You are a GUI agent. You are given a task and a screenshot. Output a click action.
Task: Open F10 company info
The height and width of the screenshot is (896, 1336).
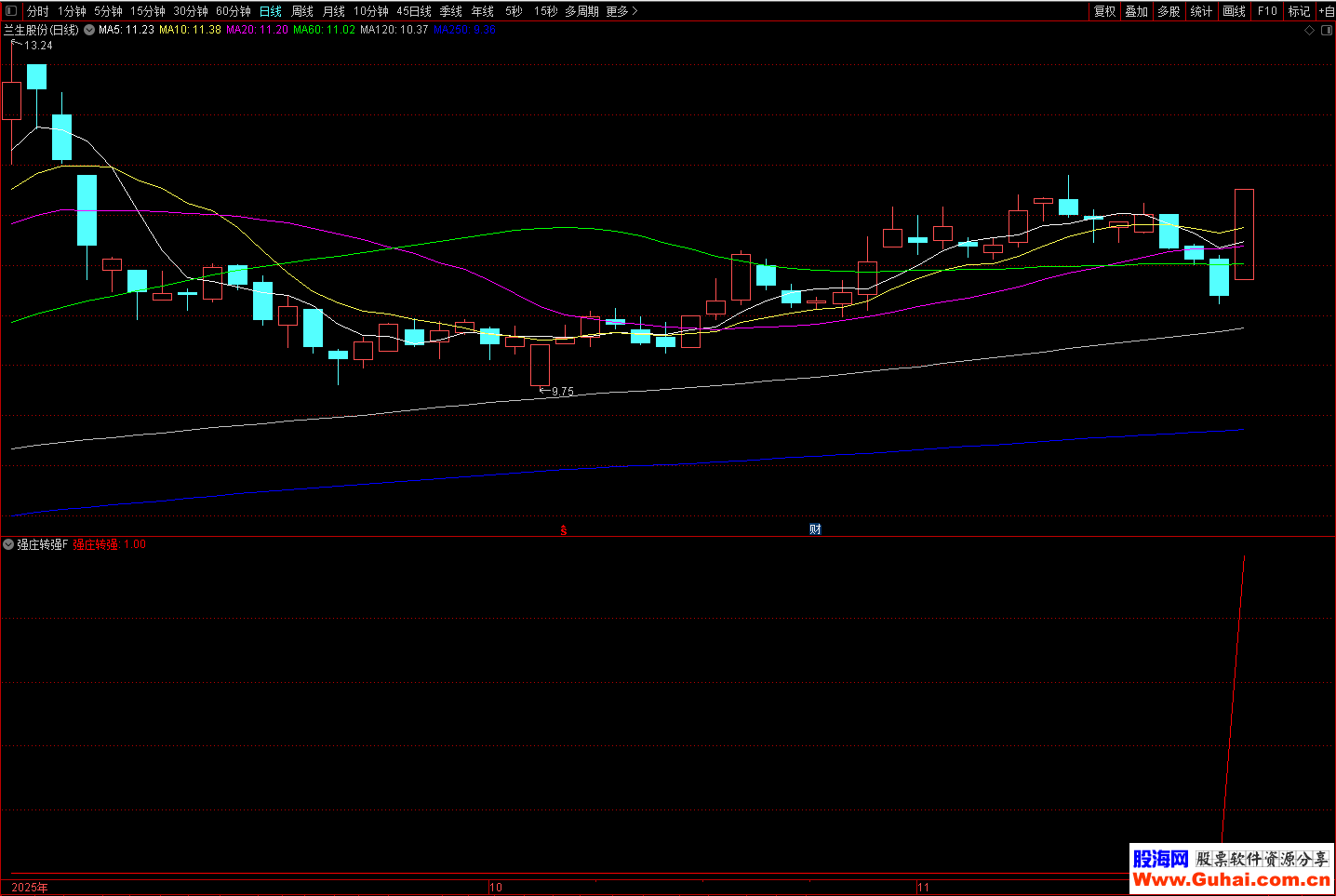(1267, 11)
